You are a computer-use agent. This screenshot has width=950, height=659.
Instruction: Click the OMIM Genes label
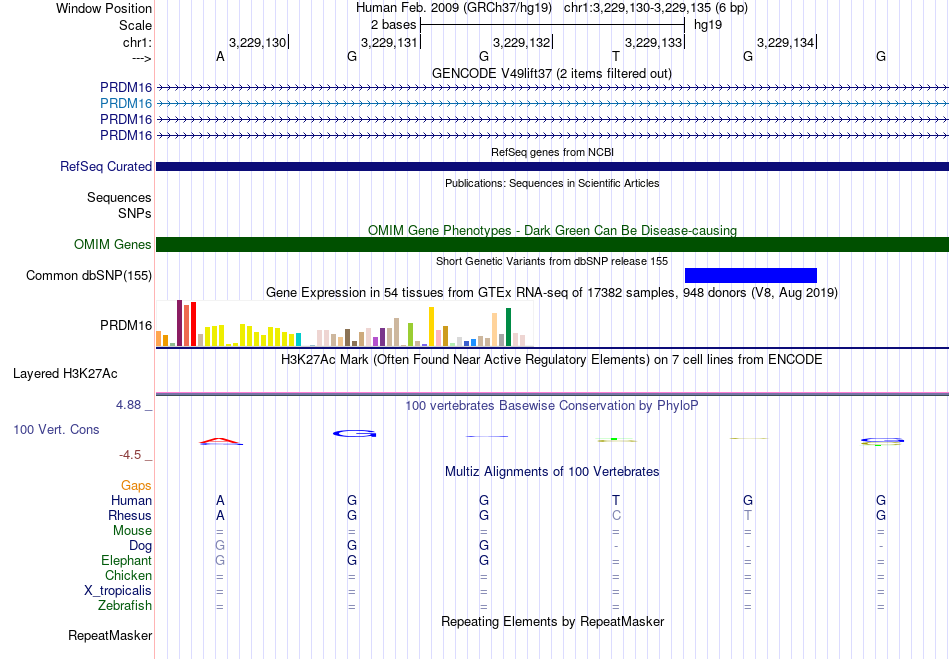coord(113,244)
